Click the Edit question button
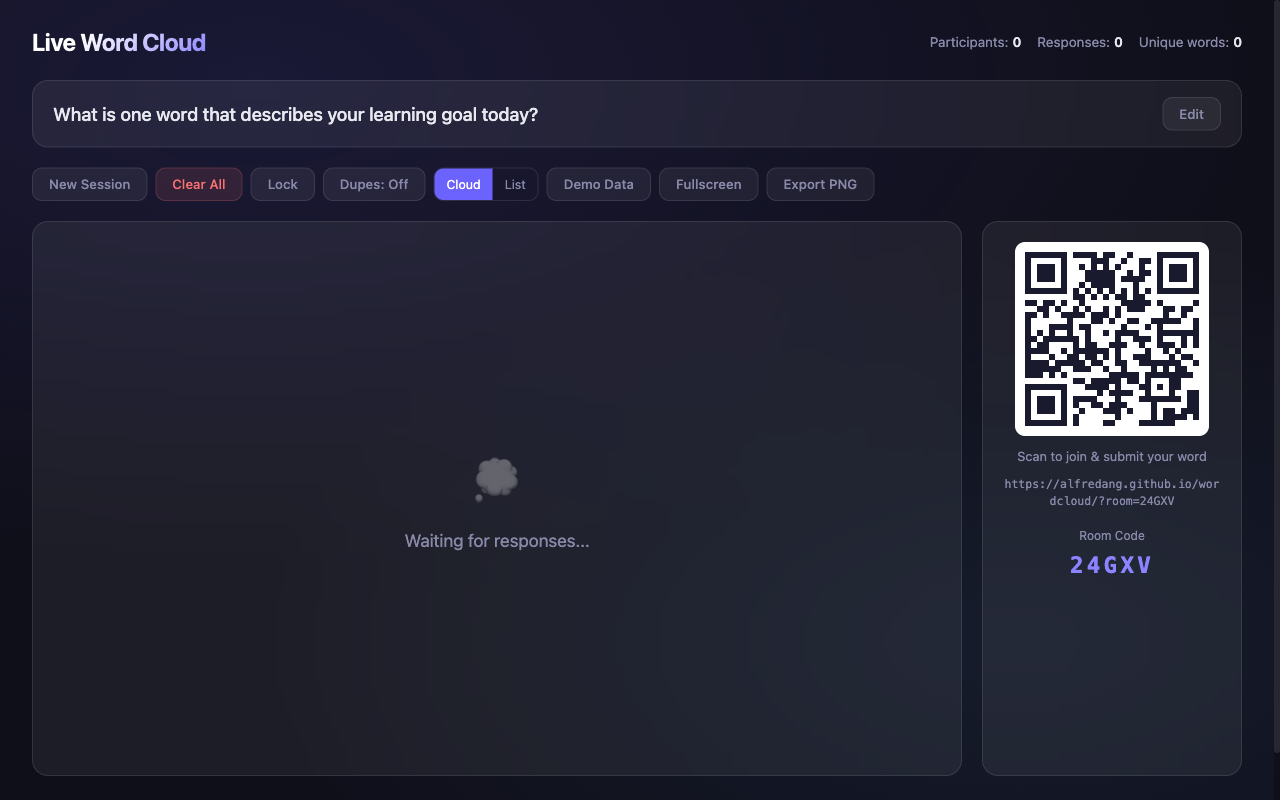Image resolution: width=1280 pixels, height=800 pixels. [x=1191, y=114]
